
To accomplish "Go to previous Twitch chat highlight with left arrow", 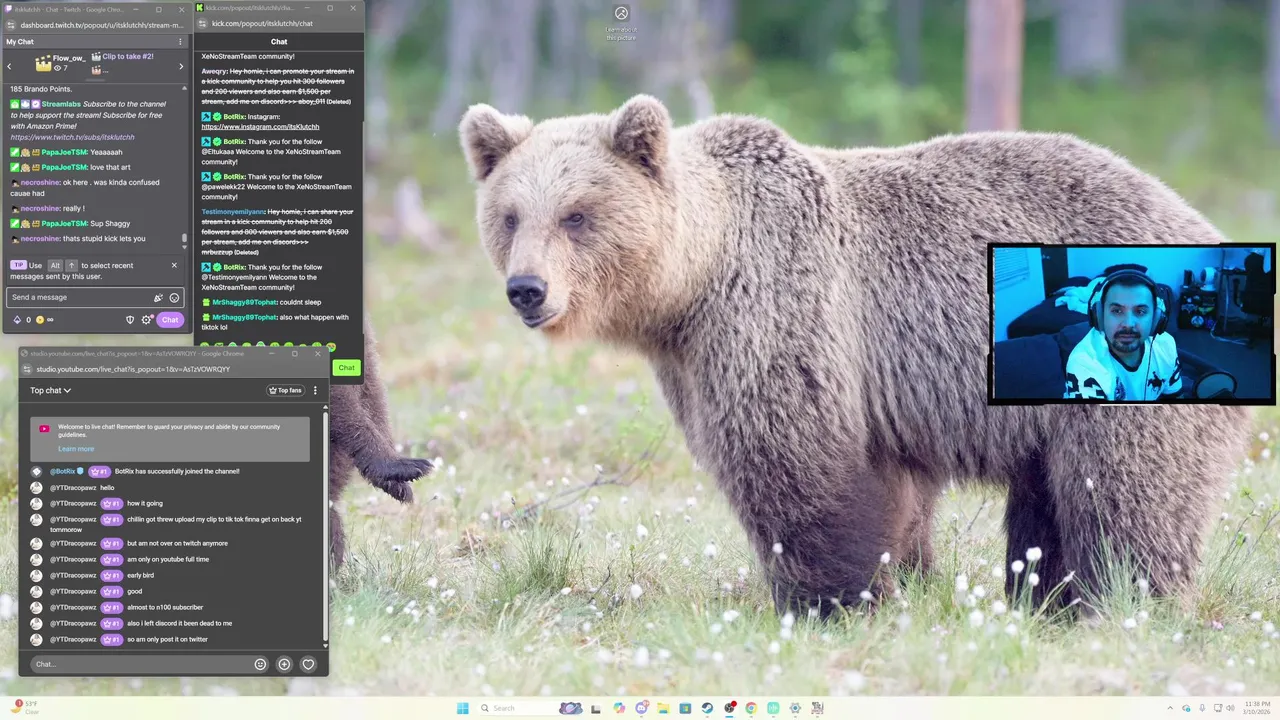I will point(9,66).
